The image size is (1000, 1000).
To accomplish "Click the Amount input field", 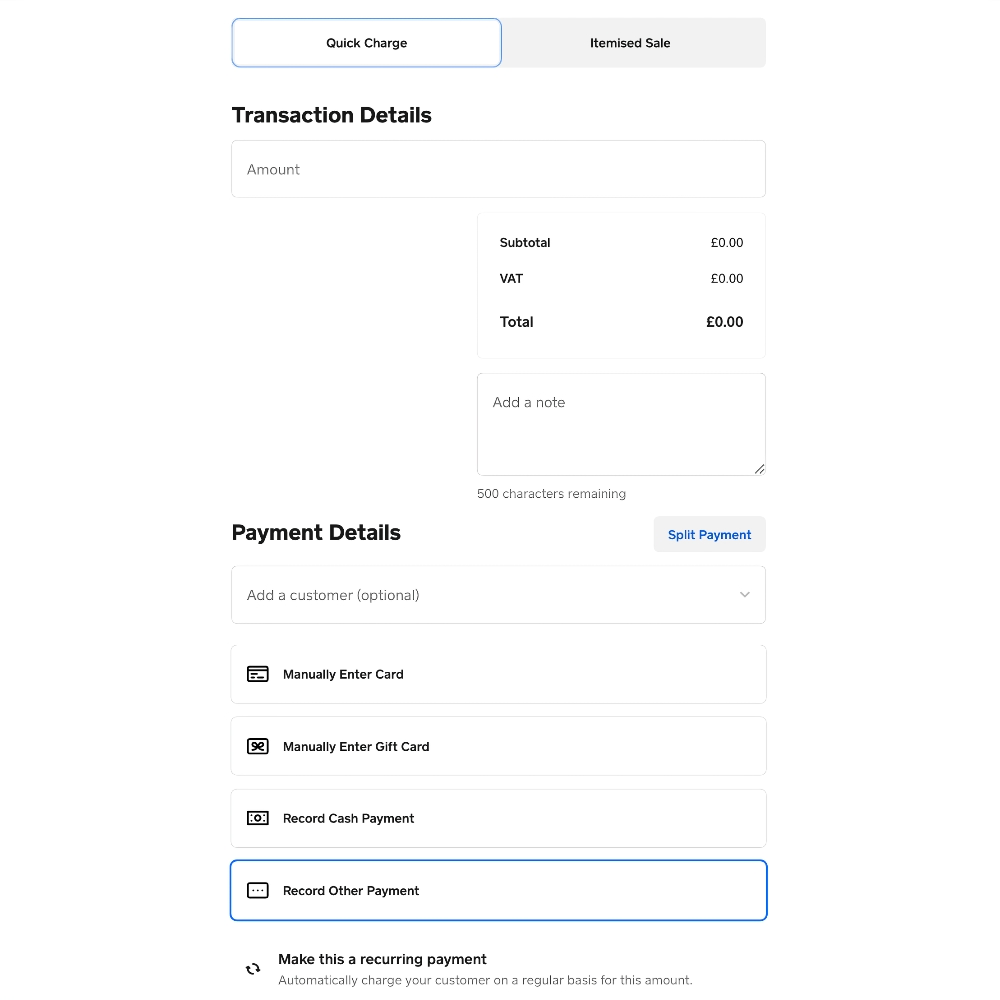I will tap(498, 169).
